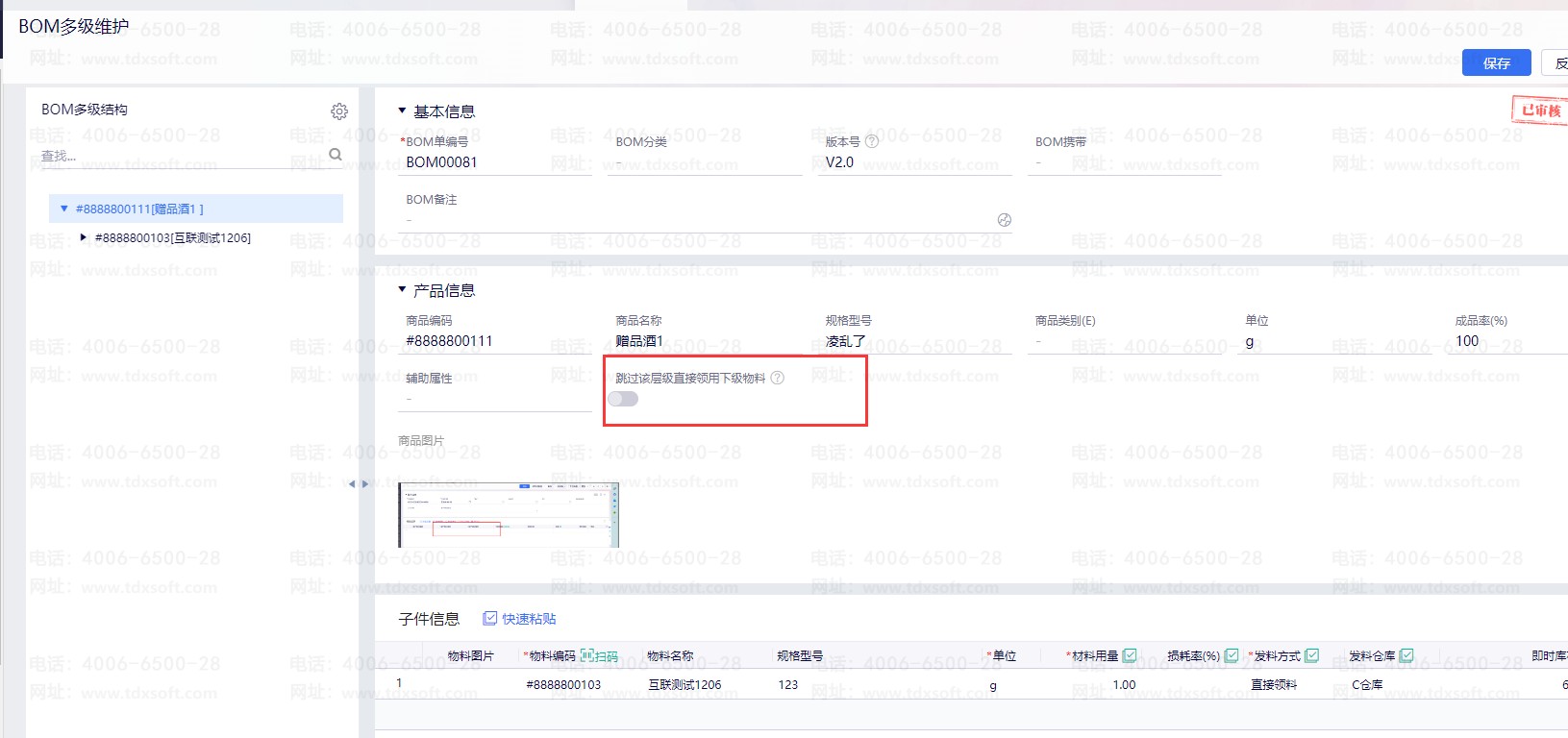Tick the 快速粘贴 checkbox
The width and height of the screenshot is (1568, 738).
coord(490,618)
